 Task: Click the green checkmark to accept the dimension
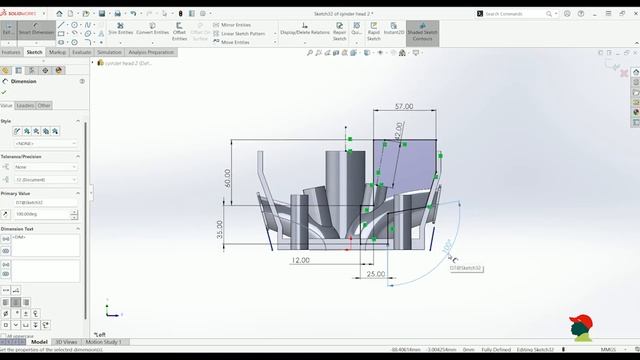pos(4,92)
